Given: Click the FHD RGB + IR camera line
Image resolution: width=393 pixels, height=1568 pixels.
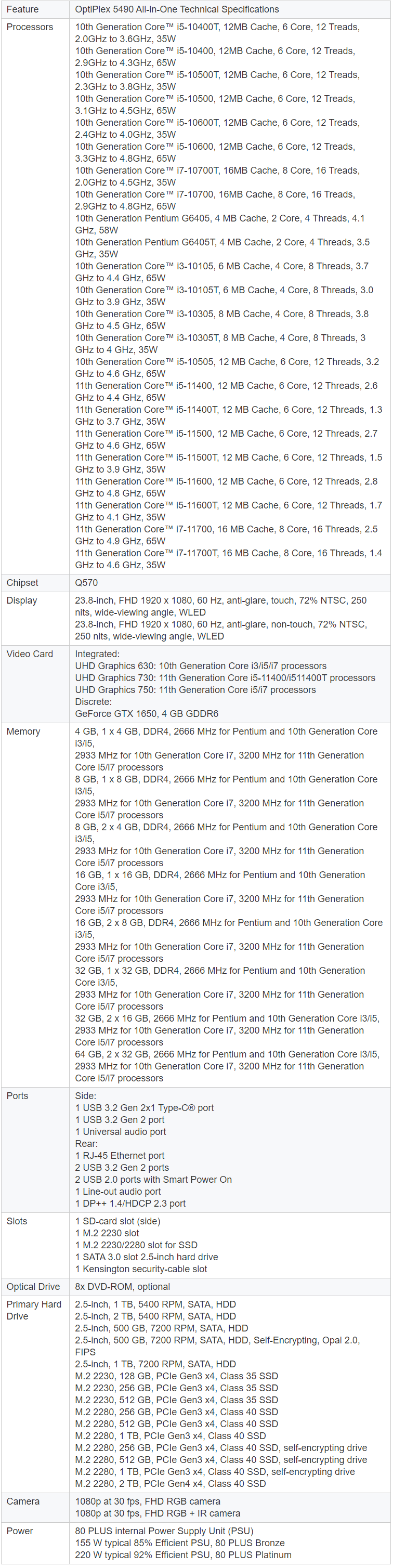Looking at the screenshot, I should coord(158,1512).
